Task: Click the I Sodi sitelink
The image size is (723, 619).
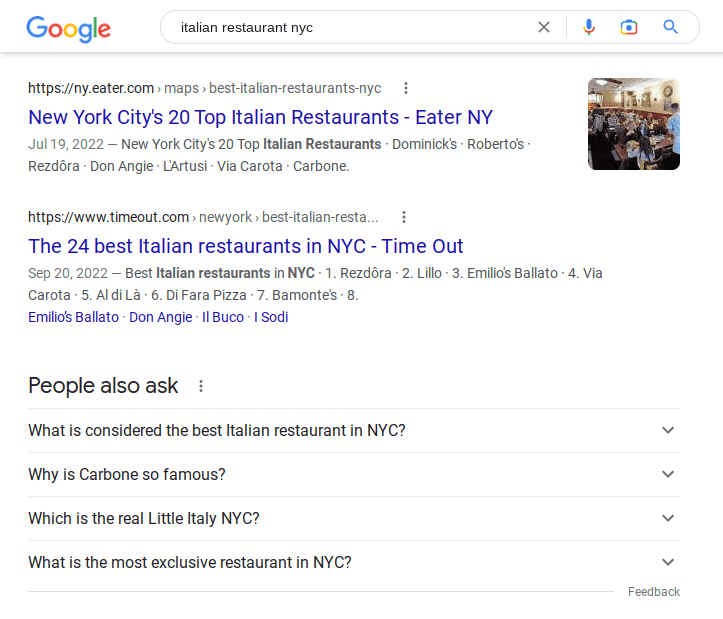Action: point(271,317)
